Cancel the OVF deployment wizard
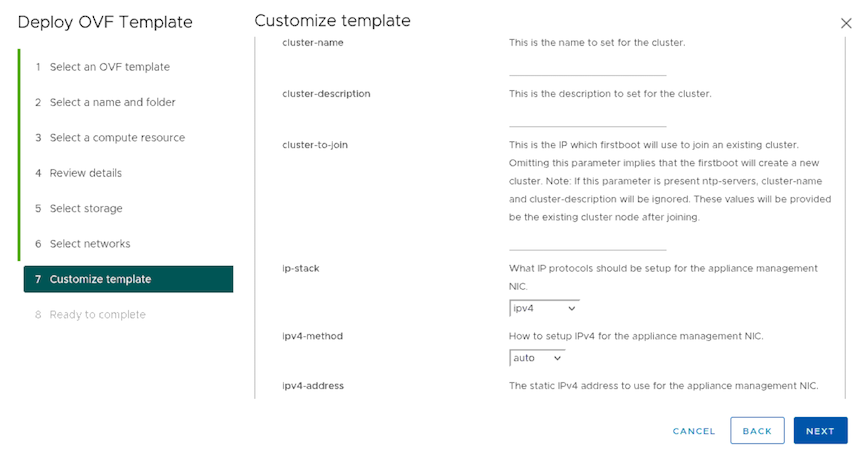This screenshot has width=864, height=449. click(x=694, y=431)
